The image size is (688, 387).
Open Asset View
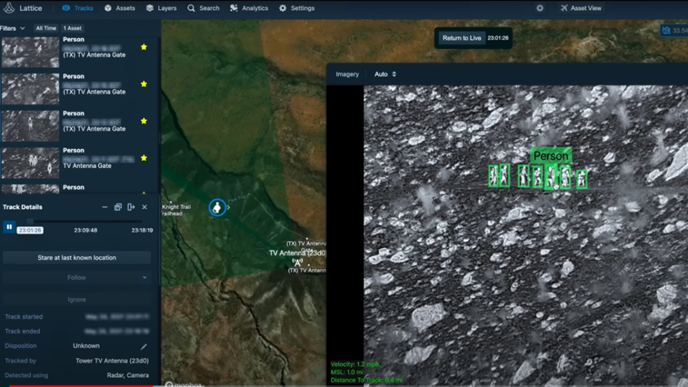581,8
